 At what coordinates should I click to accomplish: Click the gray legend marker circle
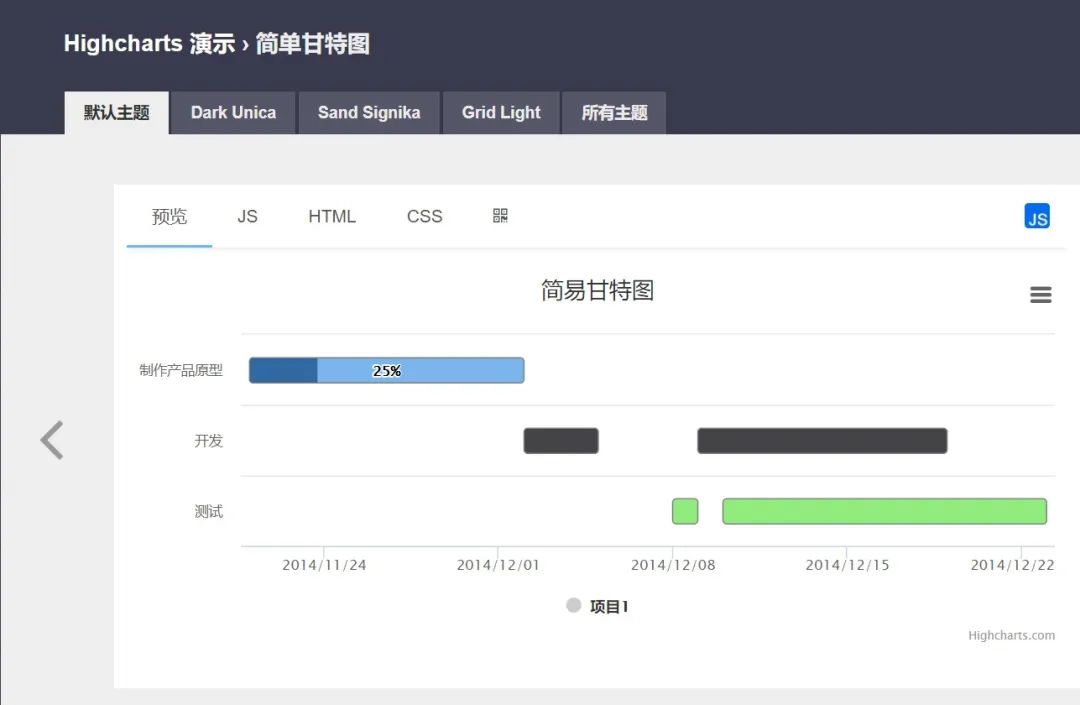click(574, 605)
